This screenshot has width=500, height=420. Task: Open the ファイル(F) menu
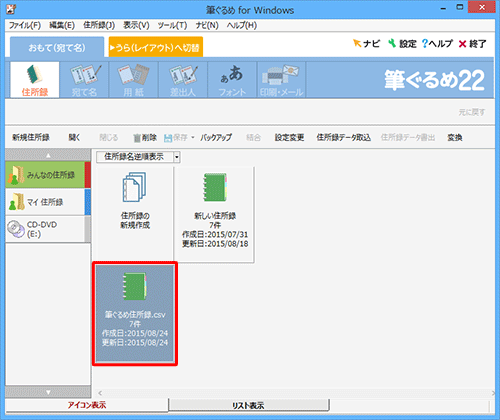[25, 25]
